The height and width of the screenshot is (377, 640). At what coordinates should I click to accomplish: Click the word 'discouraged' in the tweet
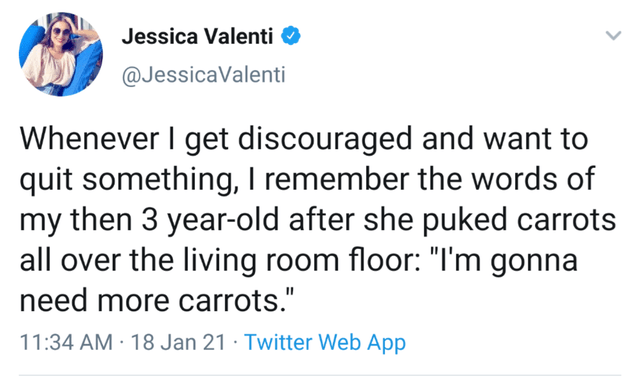(325, 140)
